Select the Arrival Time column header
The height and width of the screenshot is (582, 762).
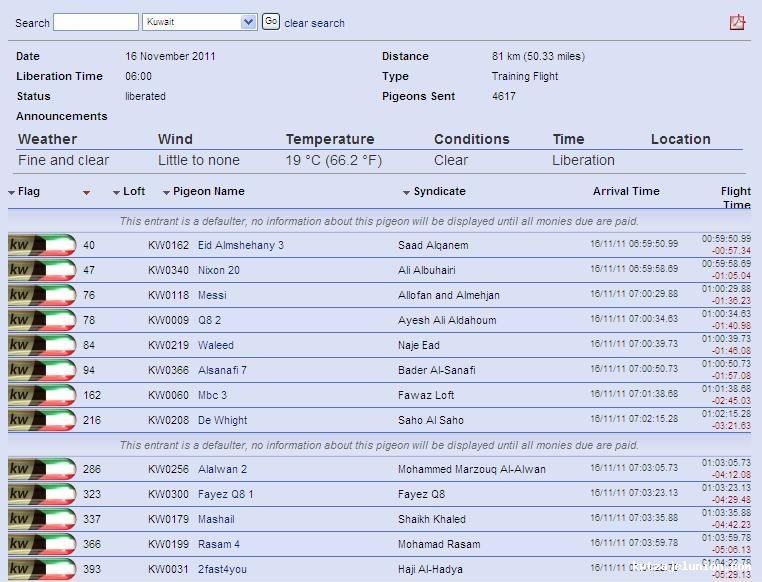pyautogui.click(x=626, y=191)
